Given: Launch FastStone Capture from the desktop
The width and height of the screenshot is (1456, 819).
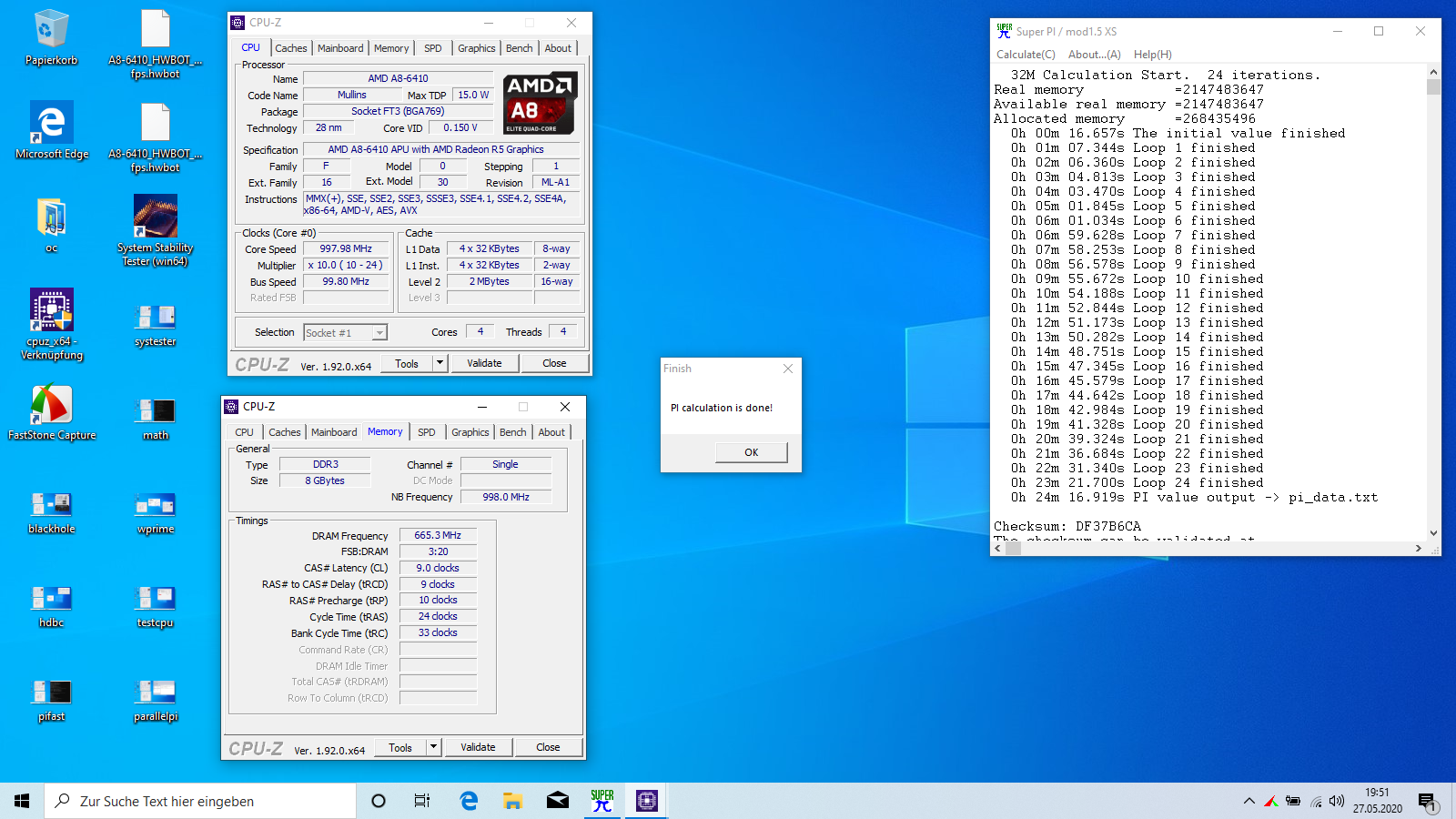Looking at the screenshot, I should click(52, 412).
